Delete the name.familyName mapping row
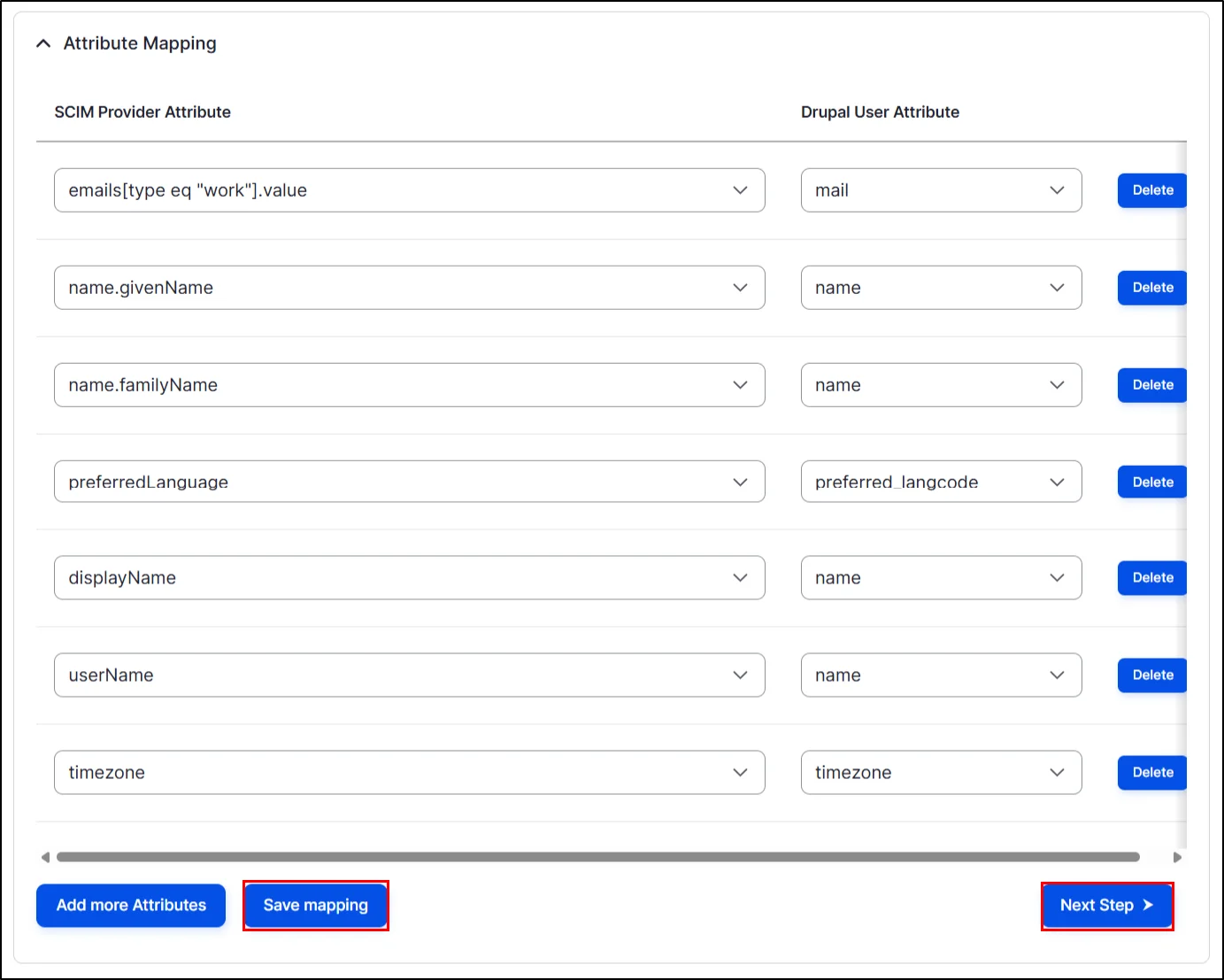The width and height of the screenshot is (1224, 980). 1152,385
